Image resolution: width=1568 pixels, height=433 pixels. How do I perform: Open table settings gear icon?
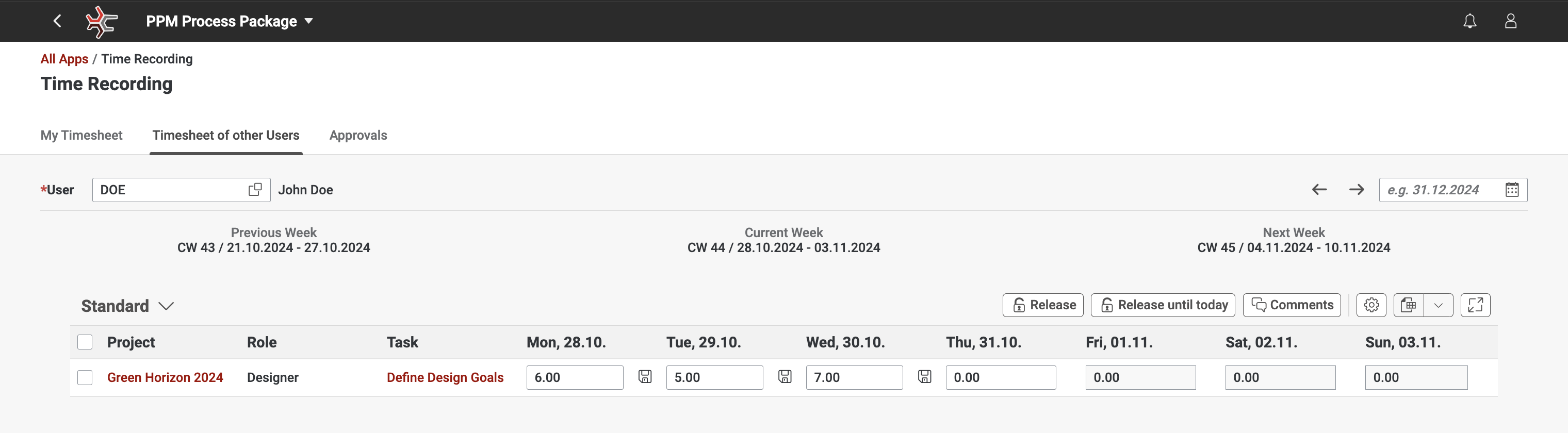tap(1371, 305)
